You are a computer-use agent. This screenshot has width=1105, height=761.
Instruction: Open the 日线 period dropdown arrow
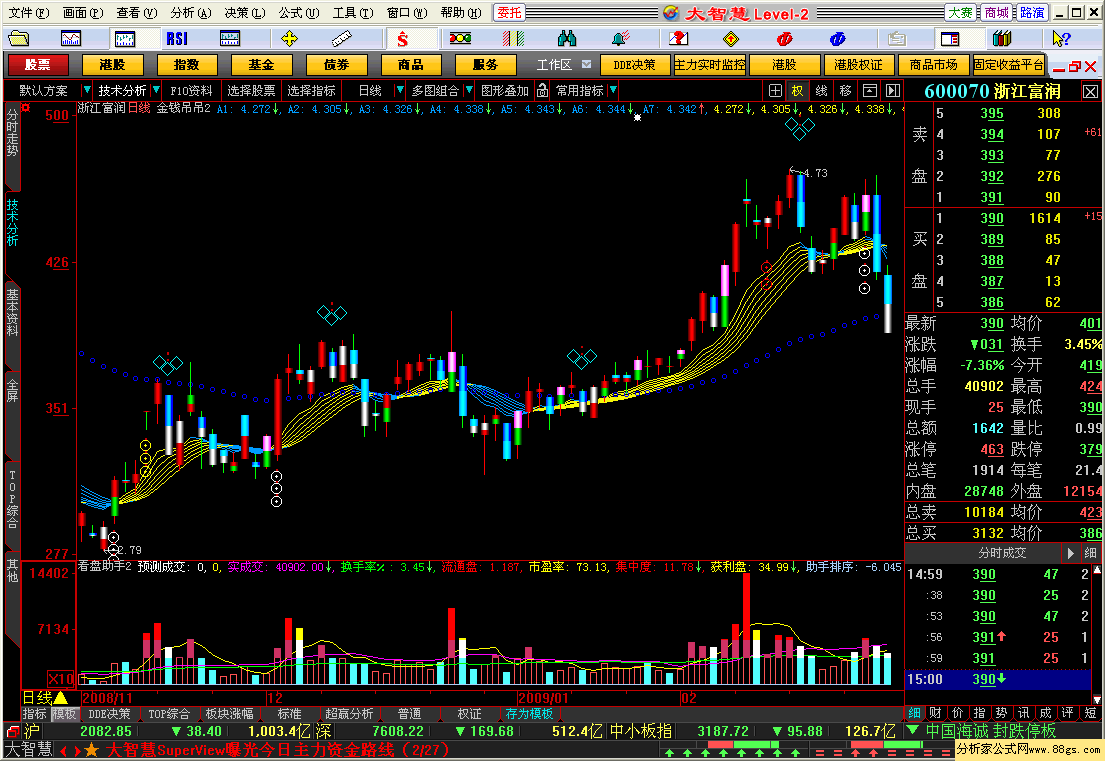coord(400,90)
